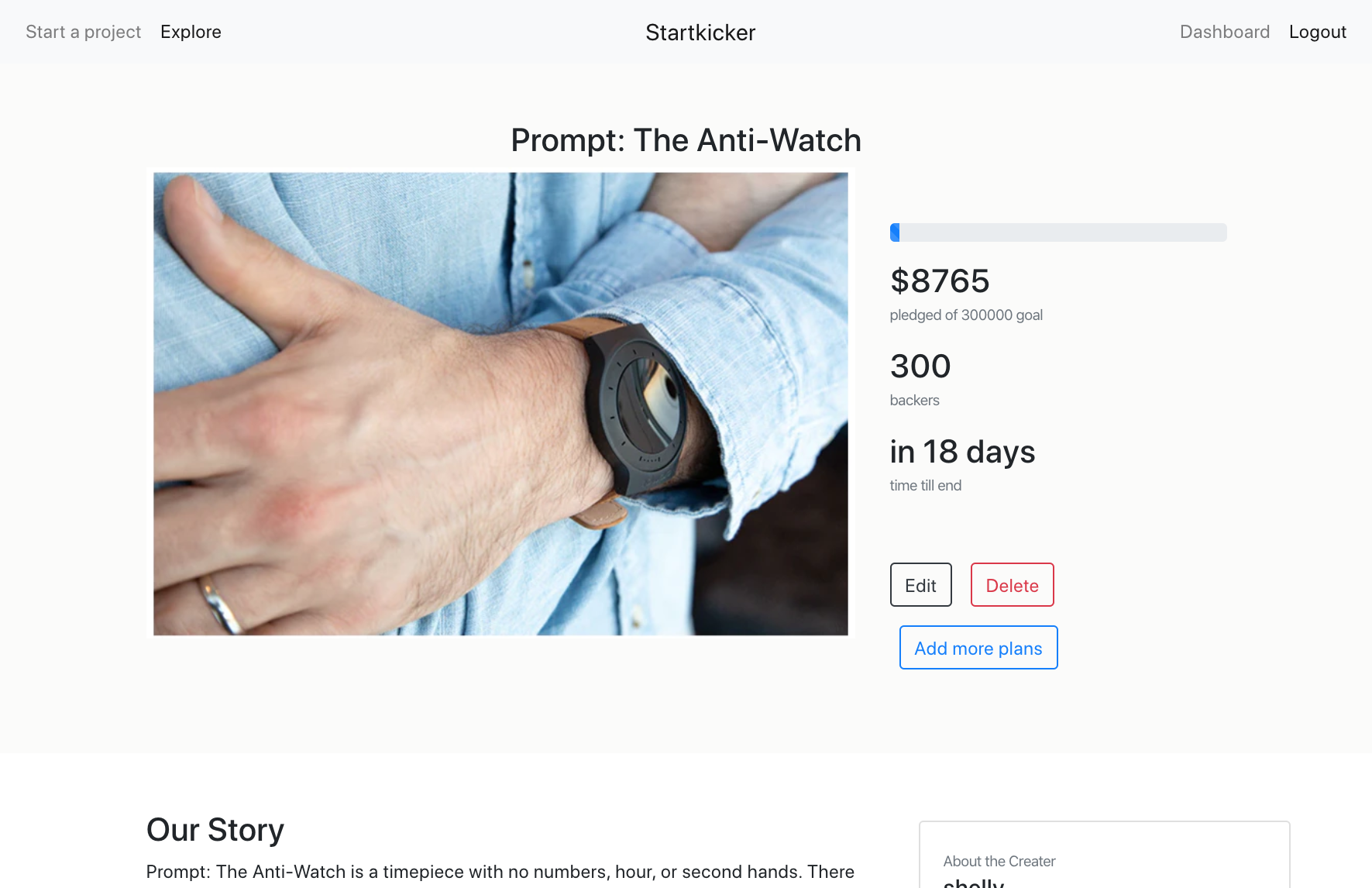This screenshot has width=1372, height=888.
Task: Click the funding progress bar
Action: (x=1058, y=232)
